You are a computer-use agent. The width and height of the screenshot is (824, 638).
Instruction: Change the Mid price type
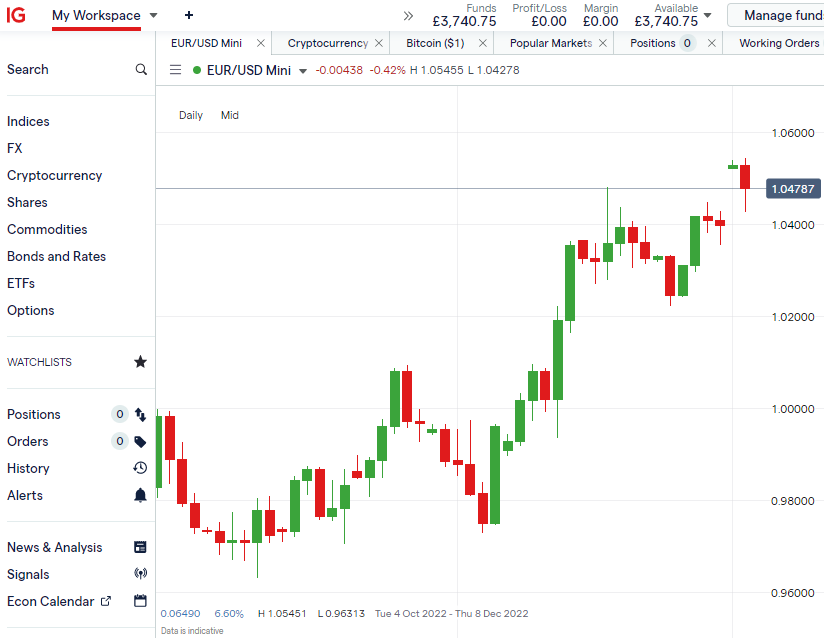230,115
